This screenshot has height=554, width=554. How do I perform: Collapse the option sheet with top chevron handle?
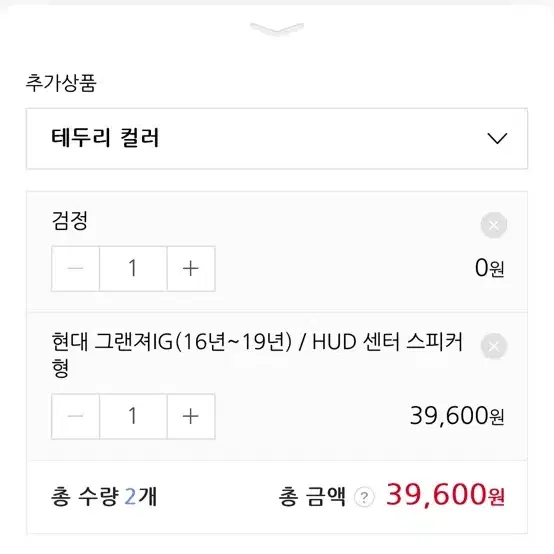[x=277, y=29]
